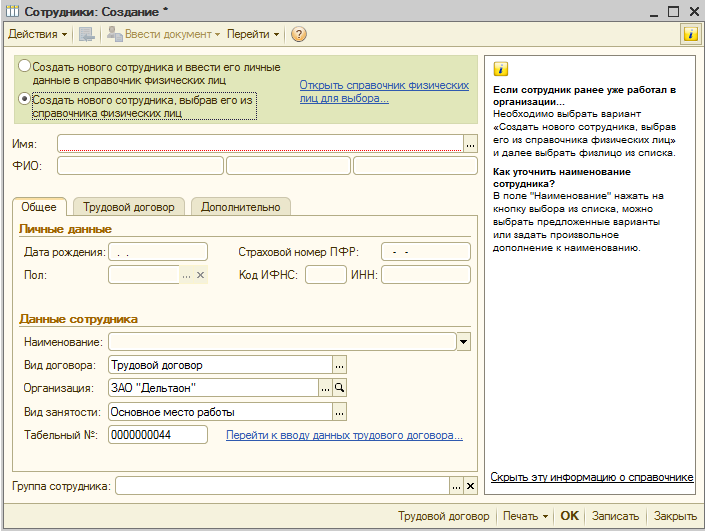Click the Дата рождения field

(158, 252)
